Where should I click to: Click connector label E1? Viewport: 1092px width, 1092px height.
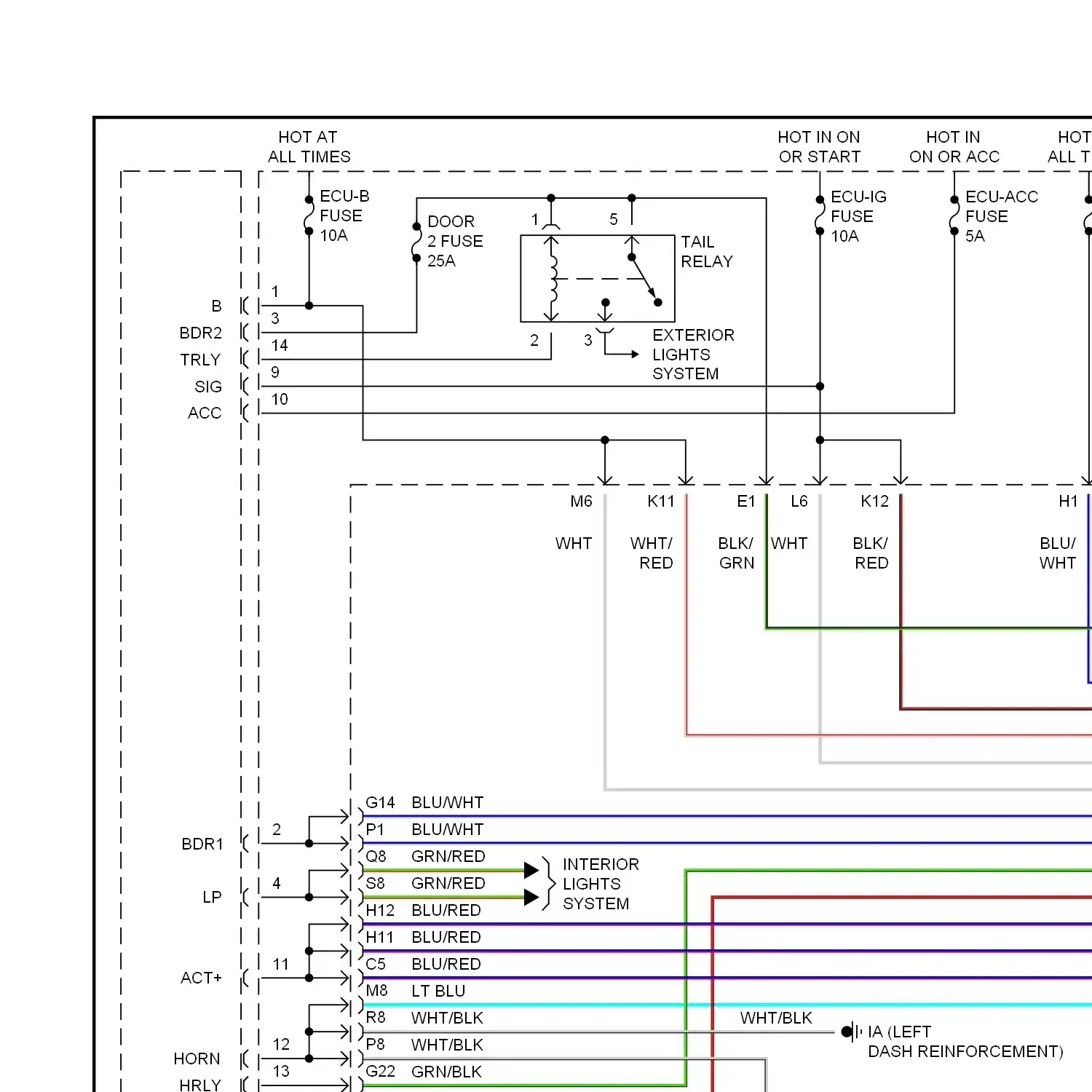tap(746, 501)
